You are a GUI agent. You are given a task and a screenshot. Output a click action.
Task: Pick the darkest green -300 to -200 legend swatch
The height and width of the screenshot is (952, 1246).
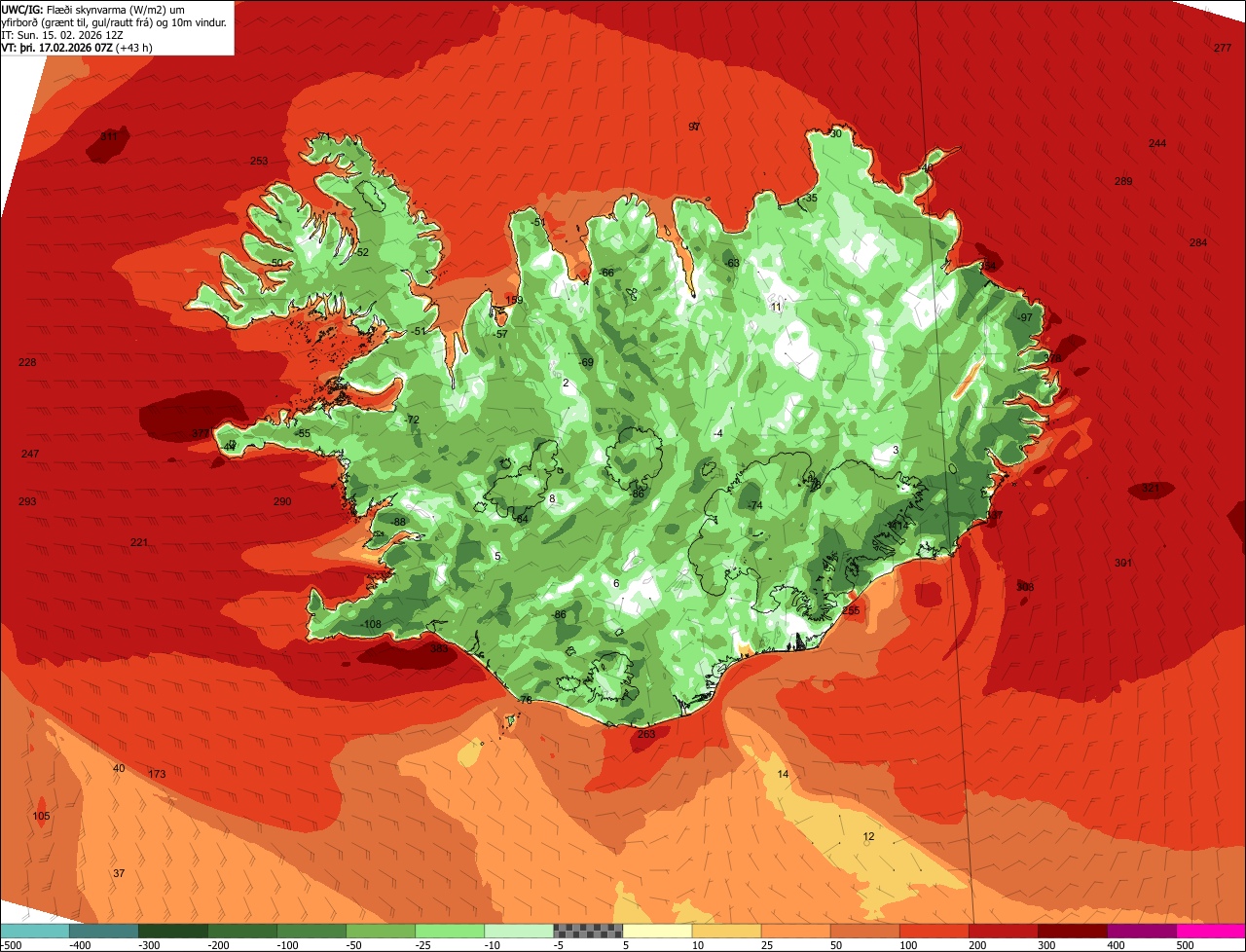coord(173,931)
